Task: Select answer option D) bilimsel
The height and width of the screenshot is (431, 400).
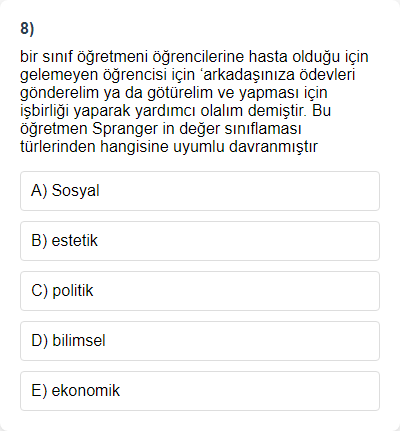Action: [x=200, y=341]
